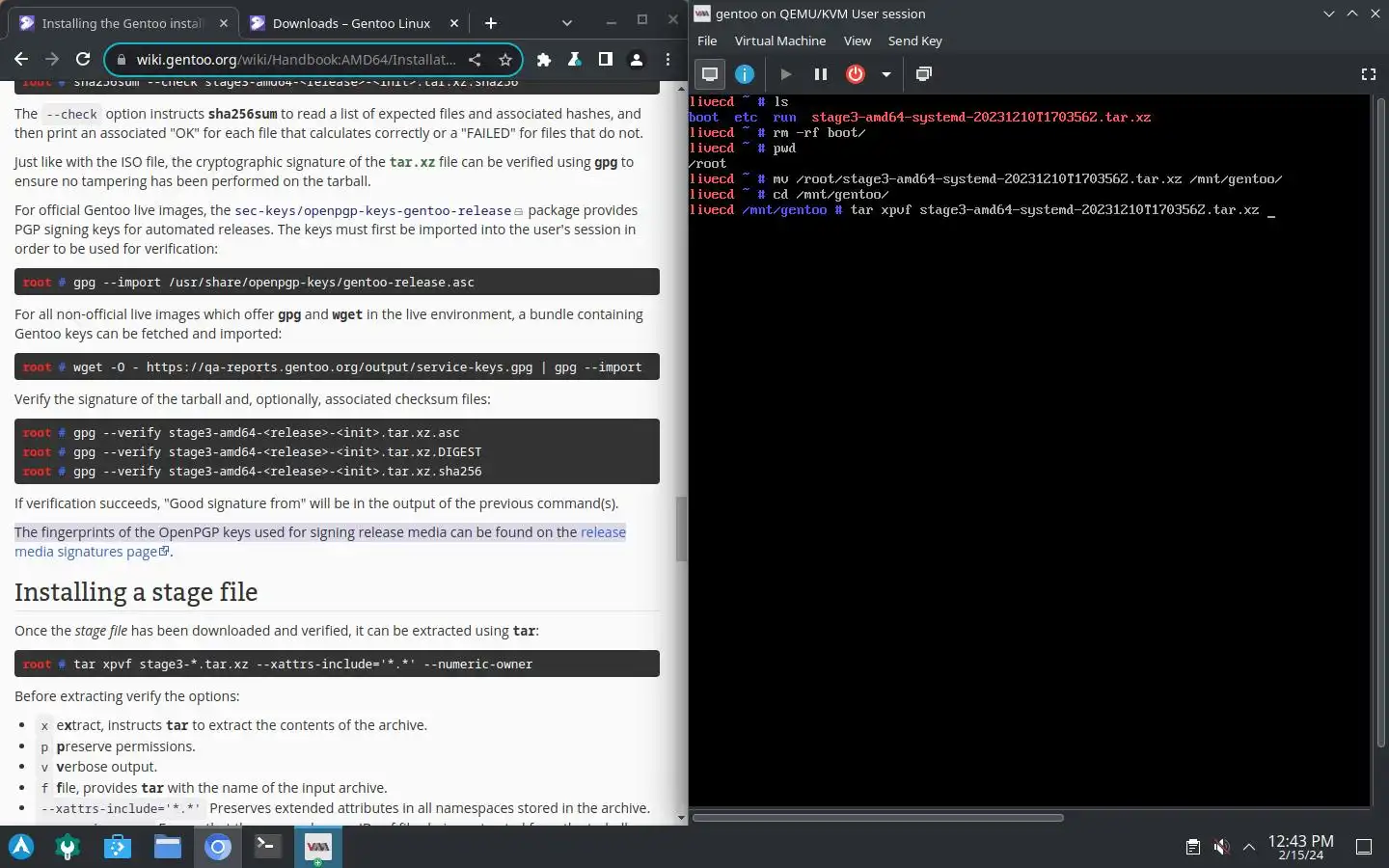Open the terminal from taskbar
The height and width of the screenshot is (868, 1389).
(267, 847)
